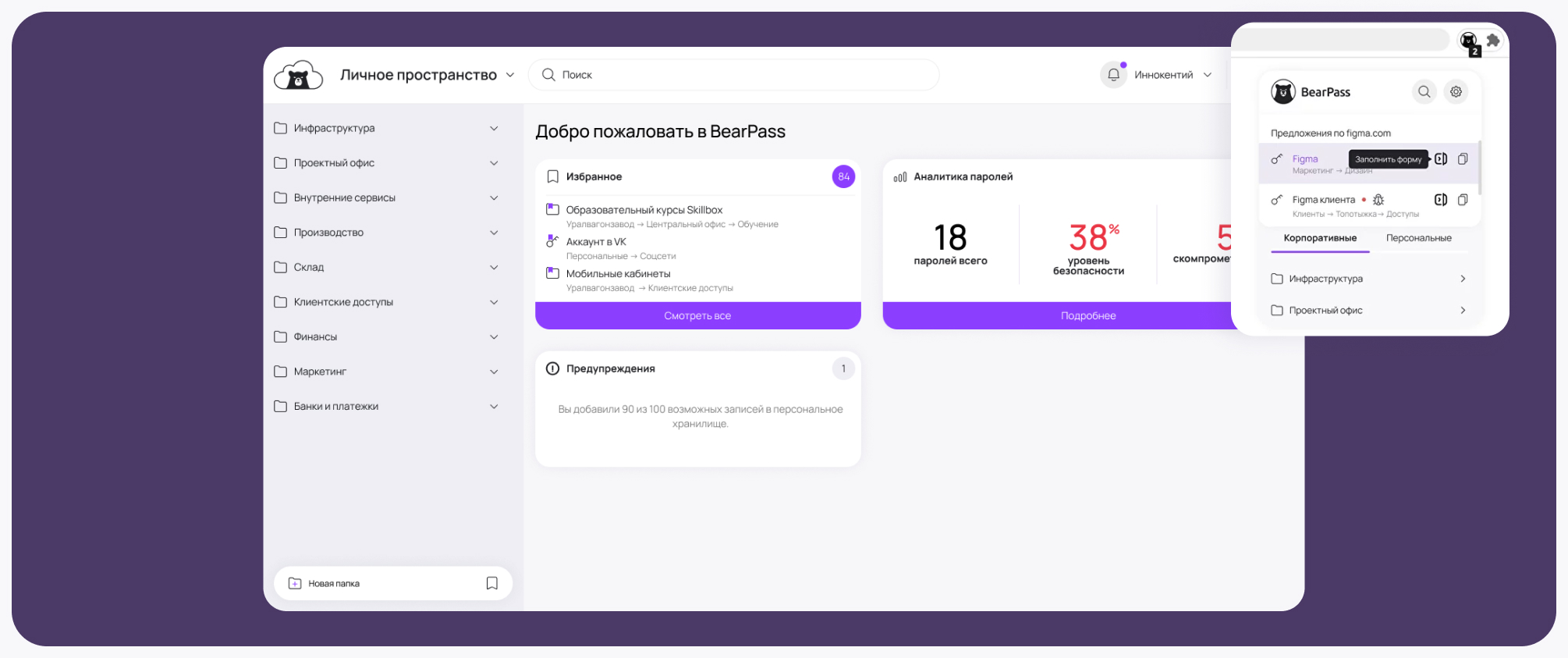
Task: Click the bookmark icon beside Новая папка
Action: pos(492,583)
